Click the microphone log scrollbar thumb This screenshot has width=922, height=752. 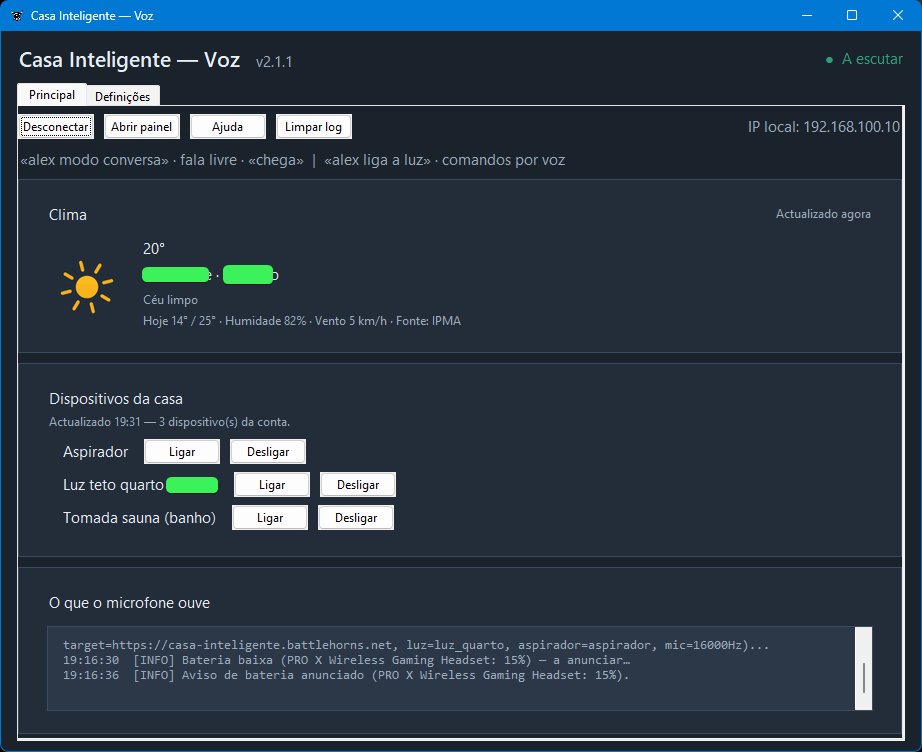[x=863, y=677]
